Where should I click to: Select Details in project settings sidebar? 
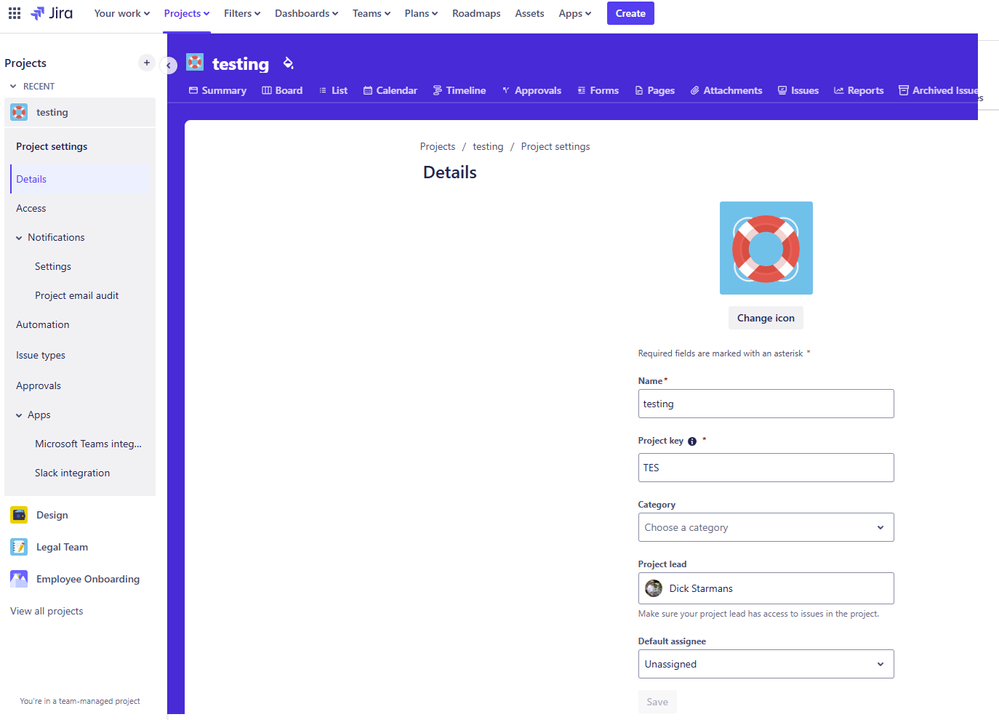pyautogui.click(x=80, y=179)
